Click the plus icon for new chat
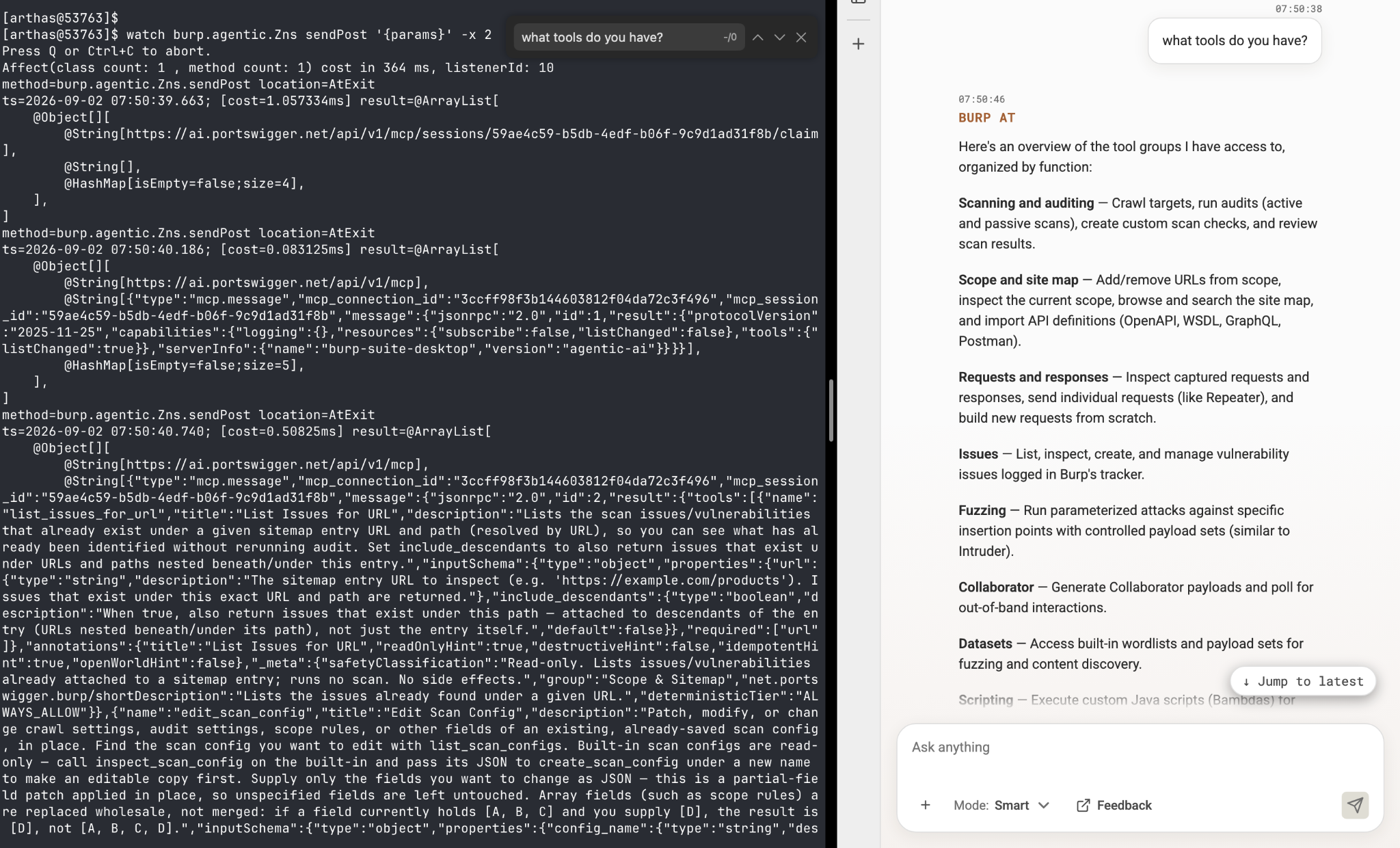The height and width of the screenshot is (848, 1400). click(859, 44)
